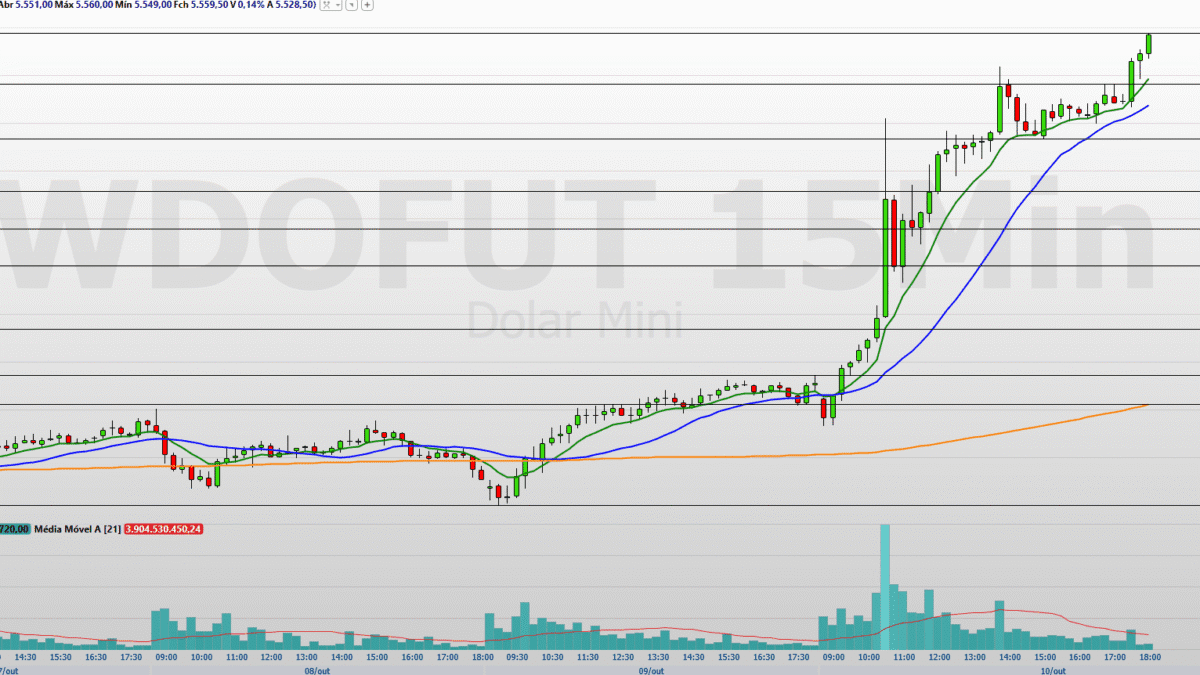Select the topmost horizontal price line
The image size is (1200, 675).
600,34
